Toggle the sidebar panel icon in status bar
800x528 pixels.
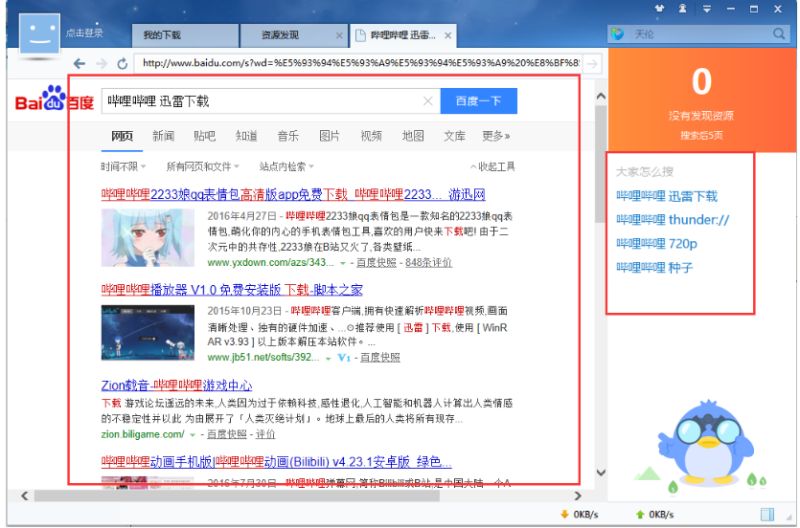coord(767,514)
